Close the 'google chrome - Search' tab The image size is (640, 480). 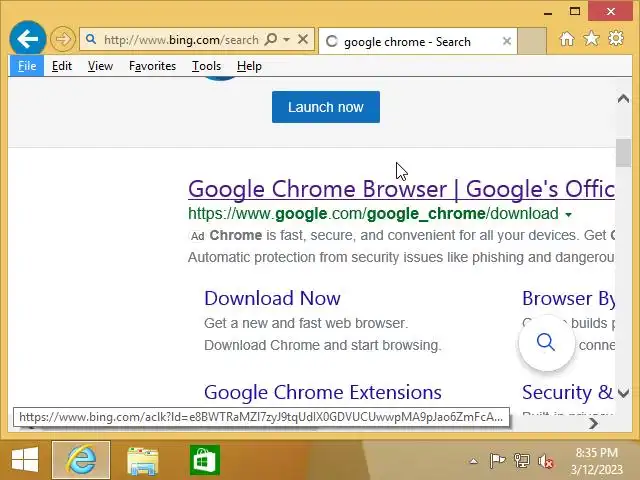pos(507,41)
